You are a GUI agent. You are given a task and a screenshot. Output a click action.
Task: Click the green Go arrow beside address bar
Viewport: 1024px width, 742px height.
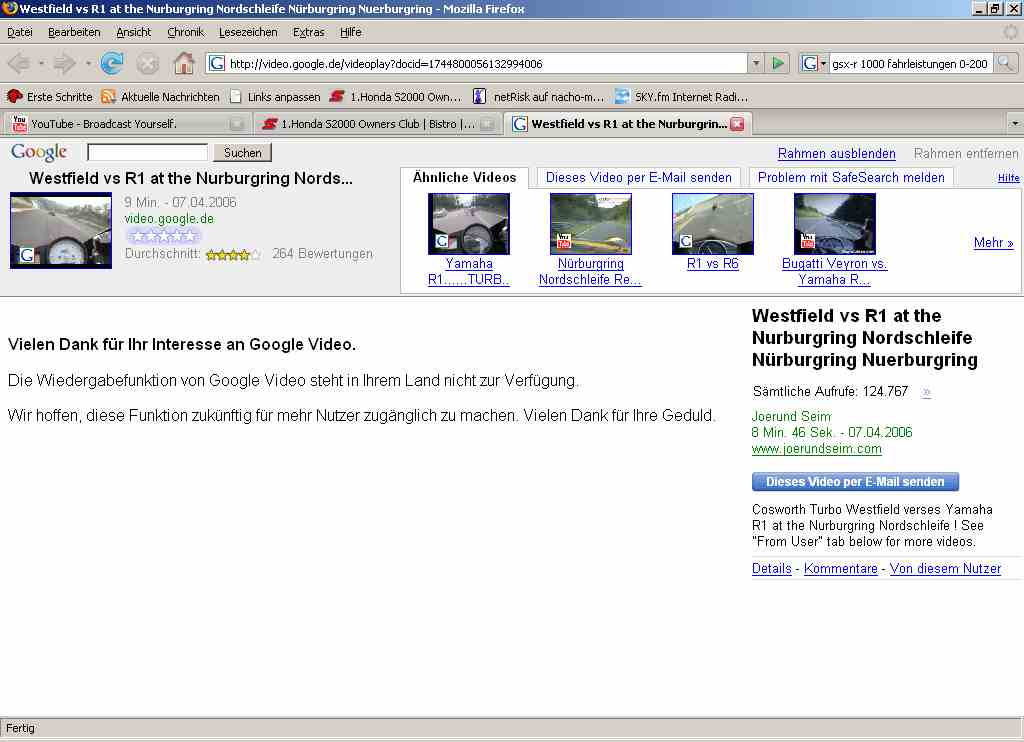click(778, 64)
